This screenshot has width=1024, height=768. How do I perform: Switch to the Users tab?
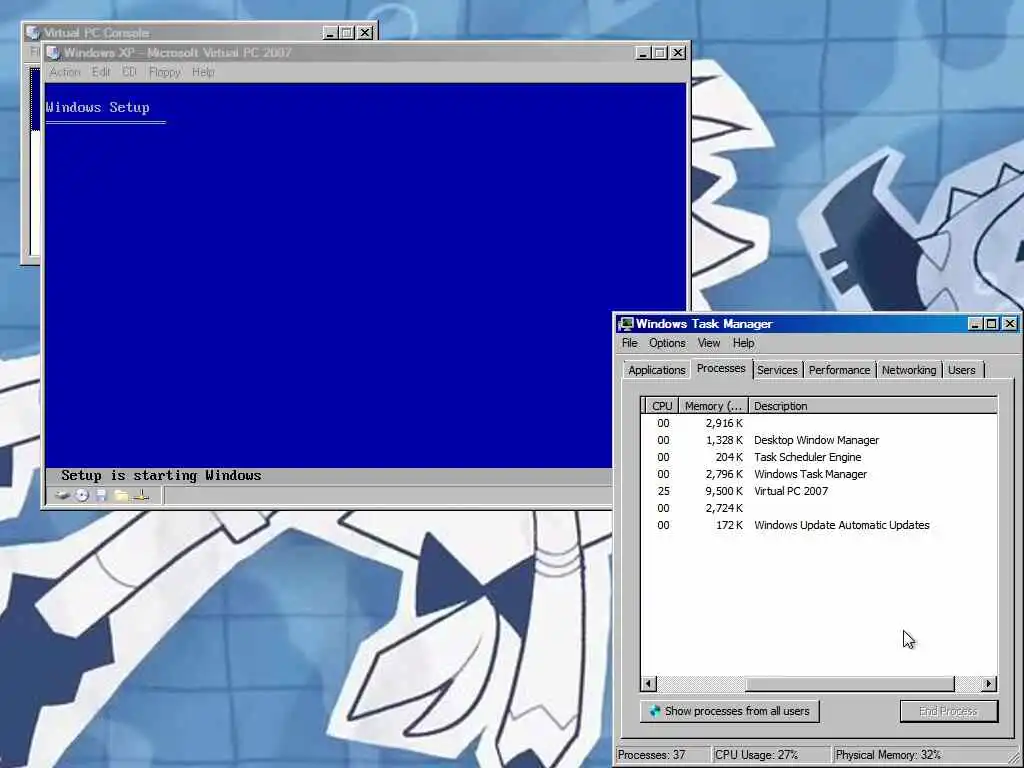pos(961,370)
